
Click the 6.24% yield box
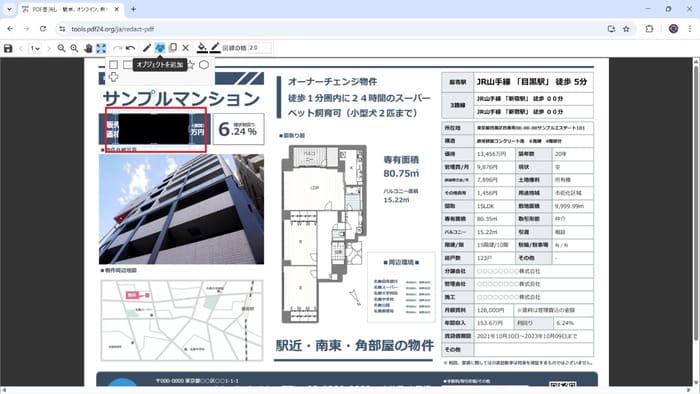point(238,129)
